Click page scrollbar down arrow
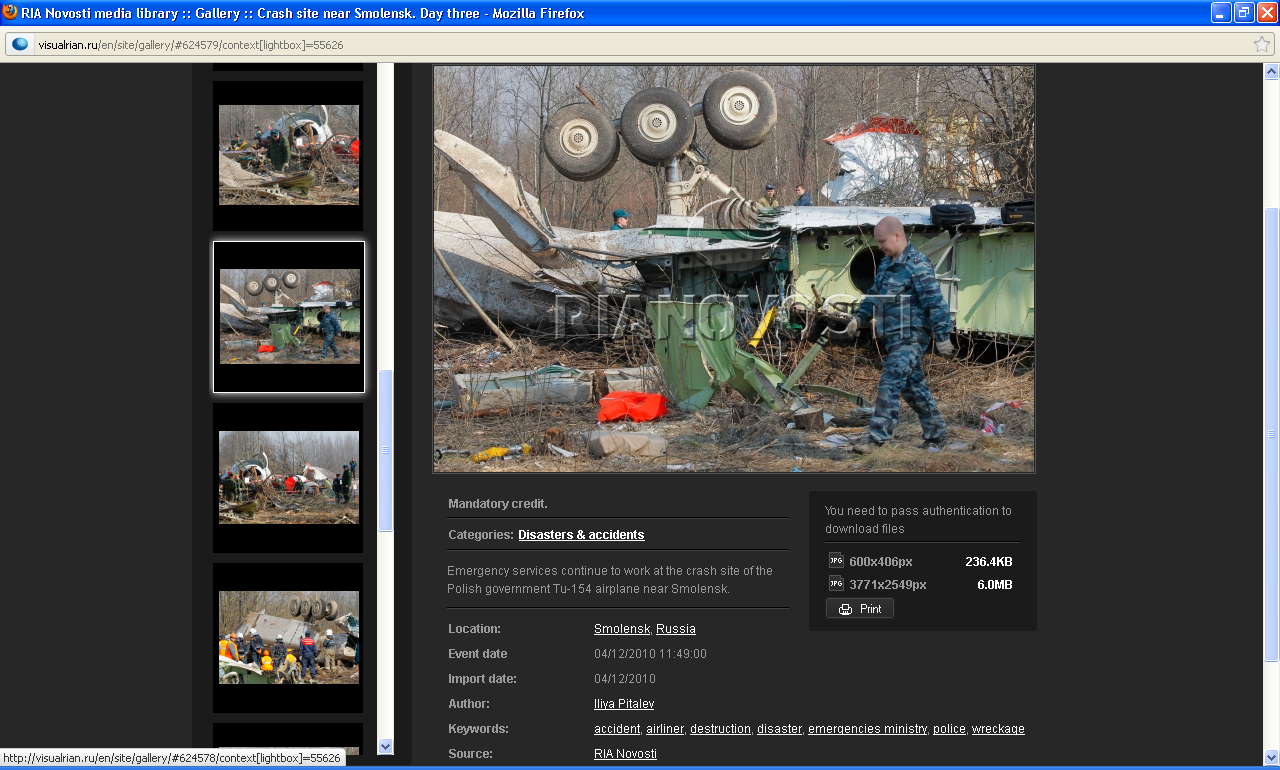 (x=1272, y=757)
